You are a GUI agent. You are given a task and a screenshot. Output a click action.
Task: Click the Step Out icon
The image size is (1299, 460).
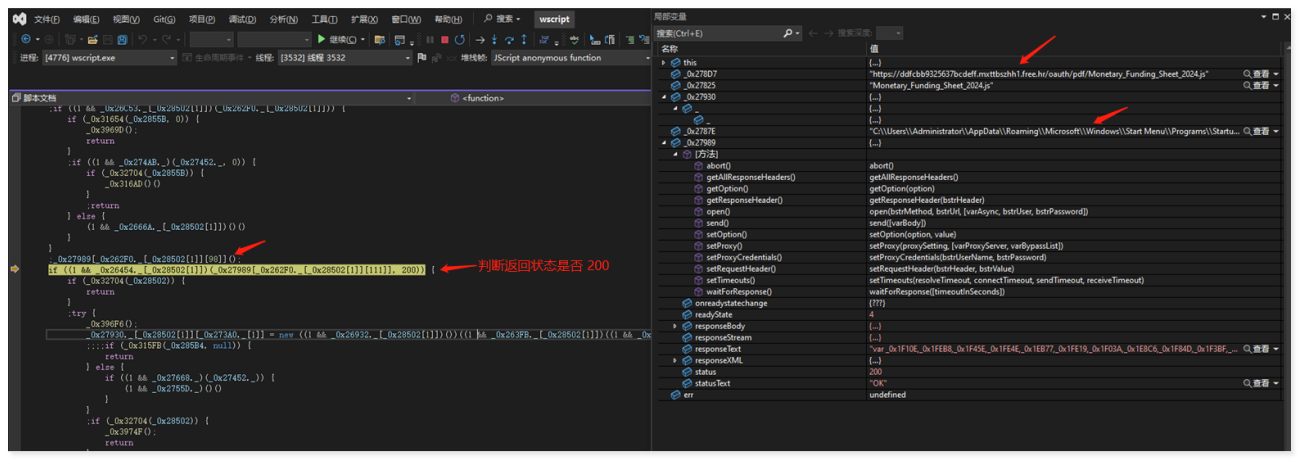525,39
